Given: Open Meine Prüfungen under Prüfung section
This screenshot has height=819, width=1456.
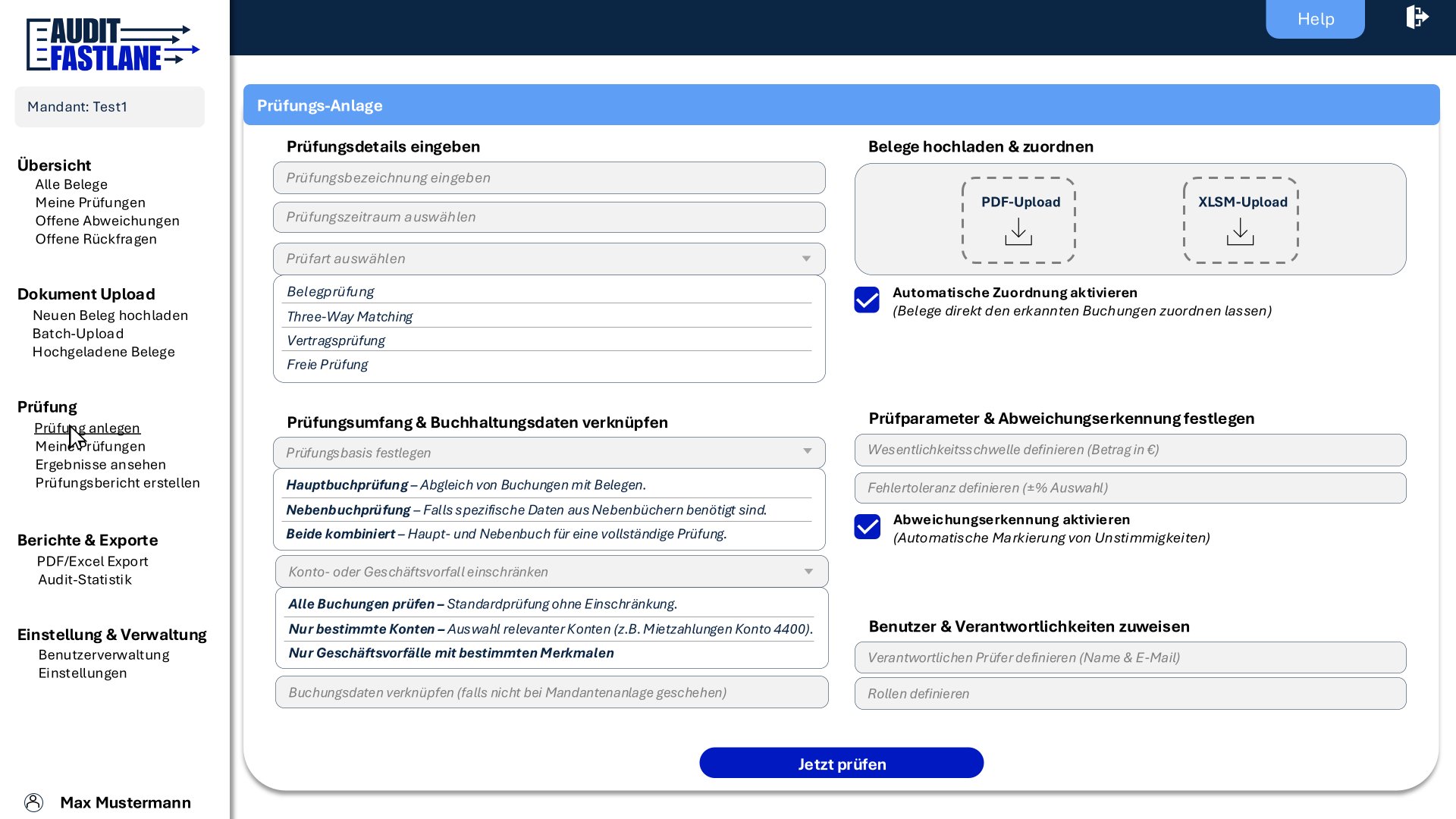Looking at the screenshot, I should click(90, 446).
